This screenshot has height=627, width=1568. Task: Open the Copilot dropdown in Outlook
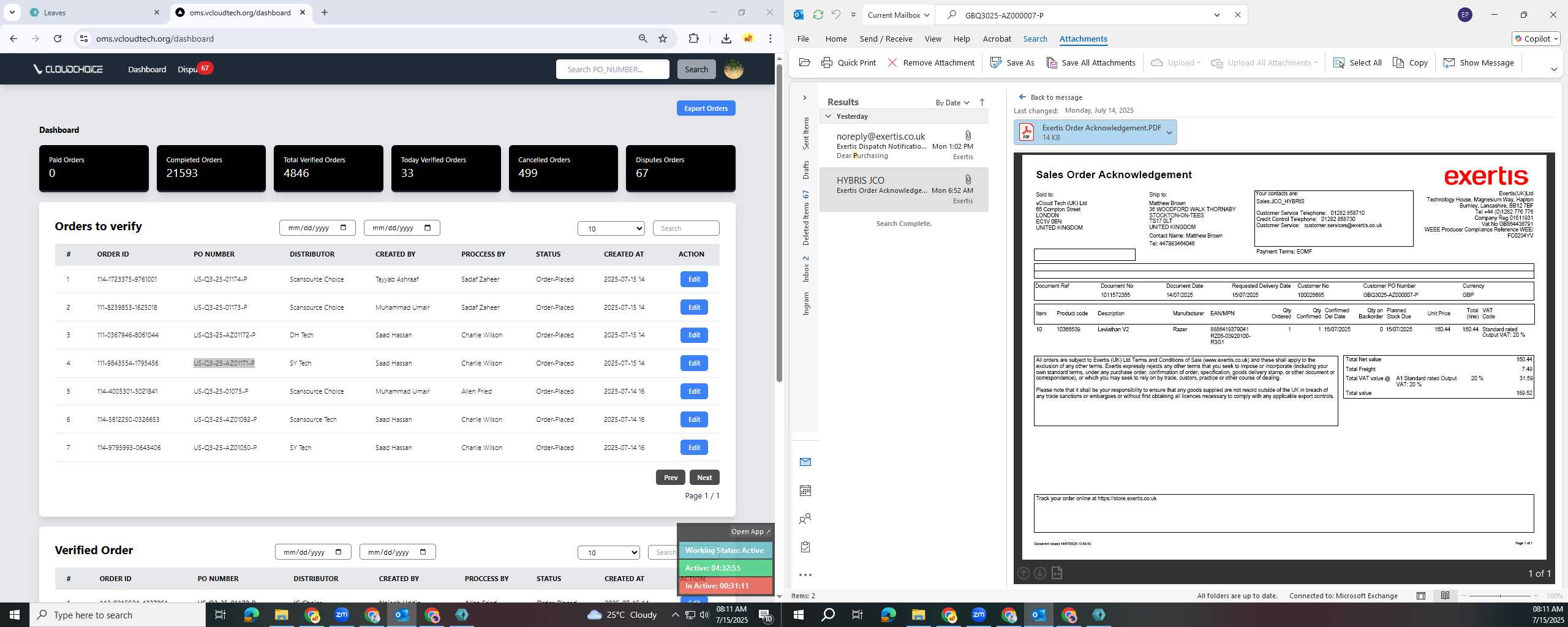(1536, 39)
